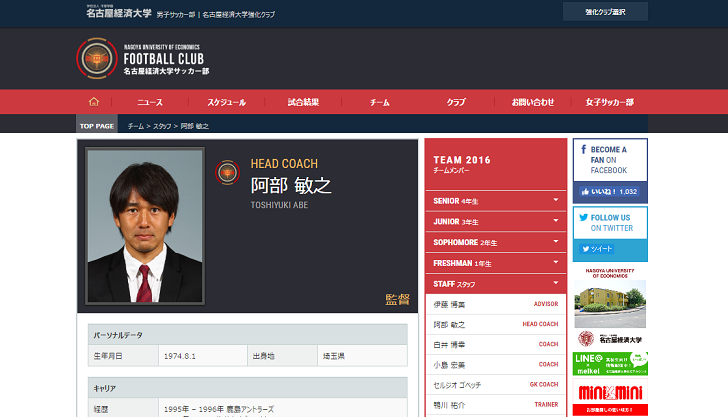Select staff member 伊藤 博英 ADVISOR
The width and height of the screenshot is (728, 417).
coord(495,304)
